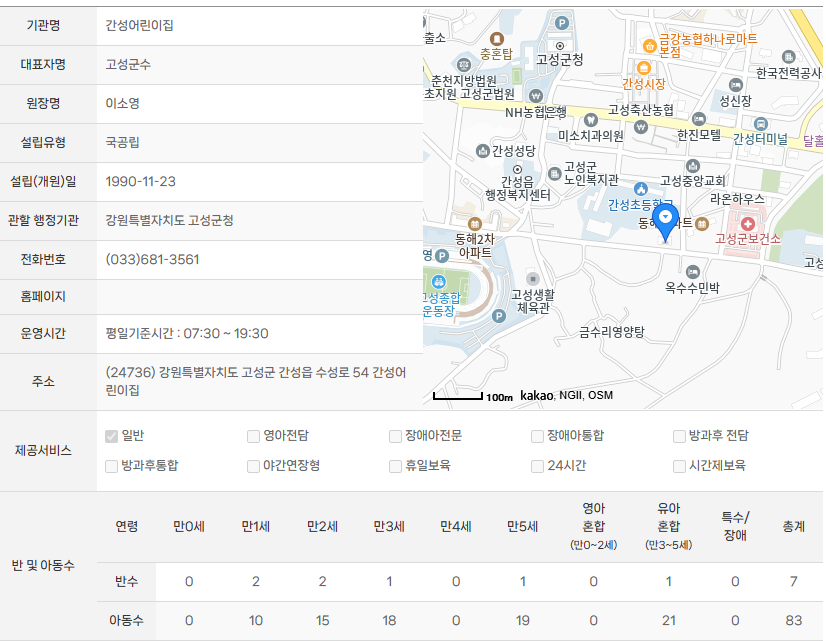Image resolution: width=826 pixels, height=641 pixels.
Task: Click the 만5세 child count 19
Action: tap(523, 620)
